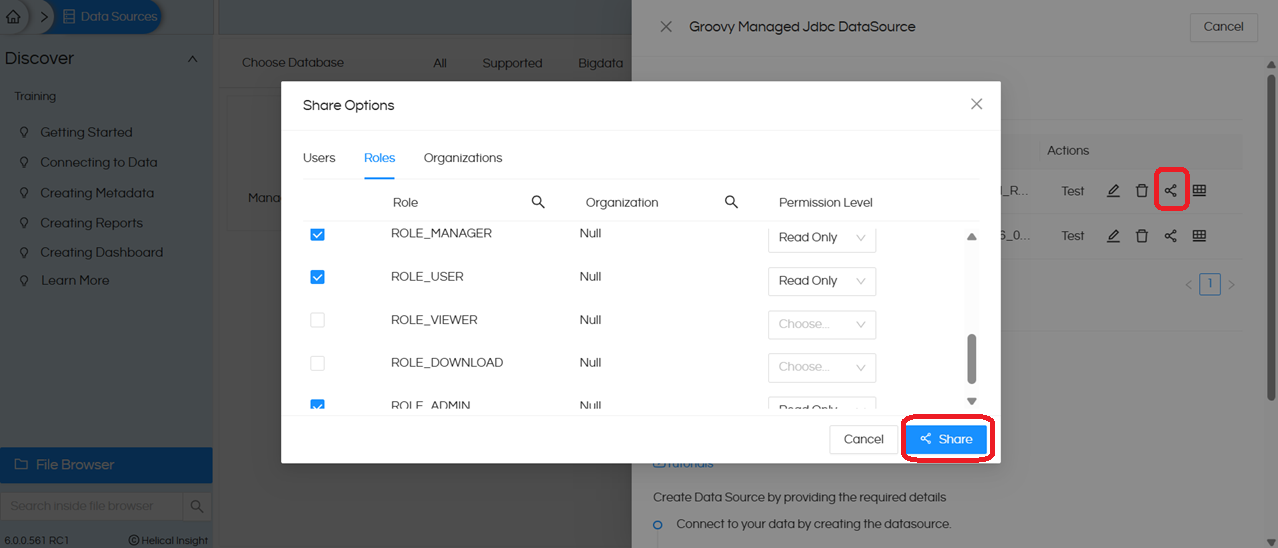Click the blue Share button
This screenshot has width=1278, height=548.
coord(946,439)
